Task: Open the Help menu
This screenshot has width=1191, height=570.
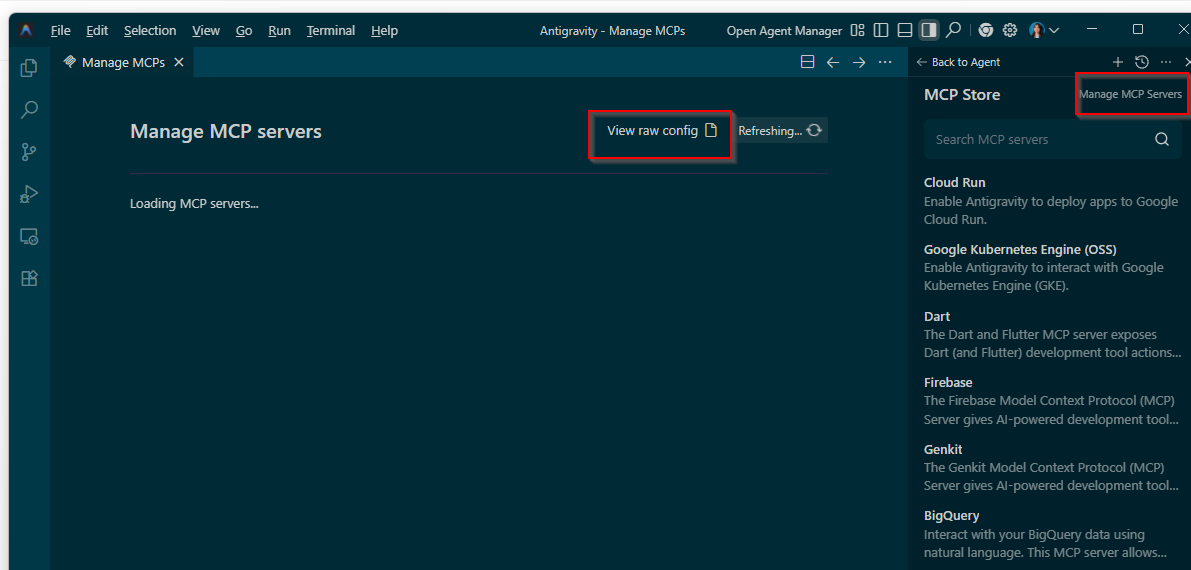Action: (x=384, y=30)
